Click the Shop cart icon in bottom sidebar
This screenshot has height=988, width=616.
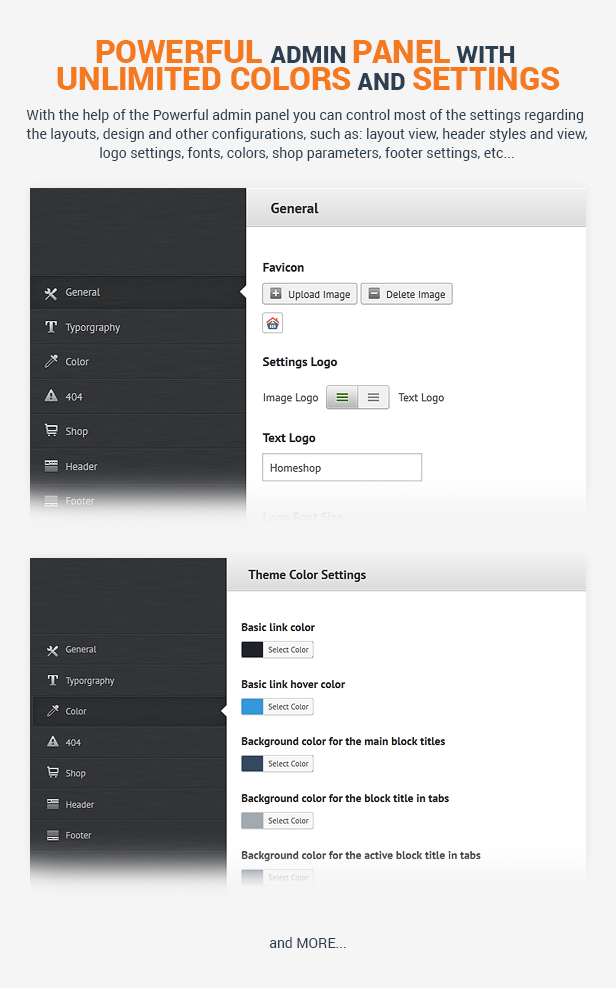[x=52, y=773]
